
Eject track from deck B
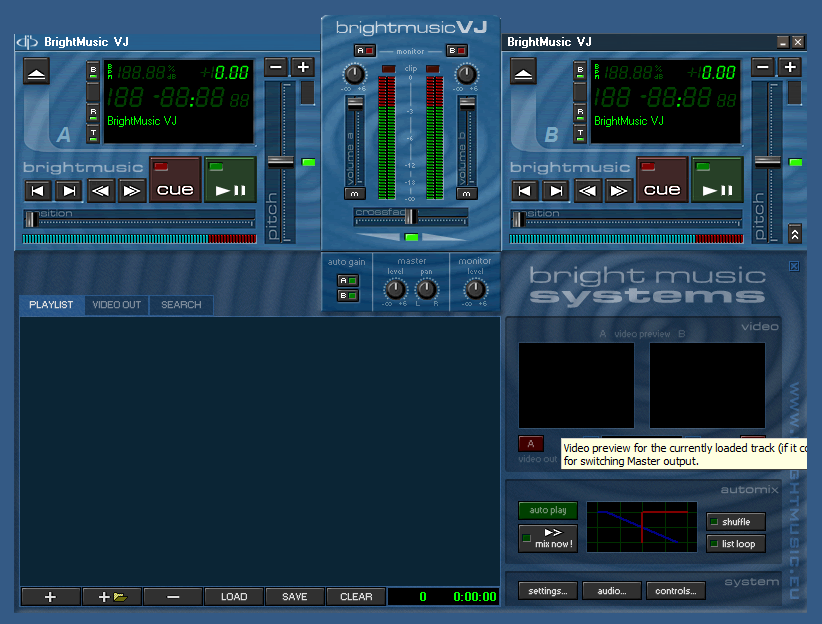pos(523,72)
